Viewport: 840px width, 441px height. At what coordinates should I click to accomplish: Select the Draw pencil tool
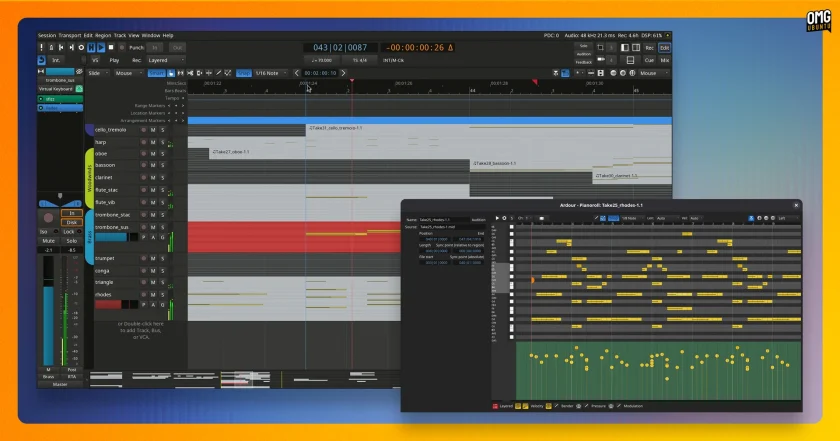click(219, 73)
